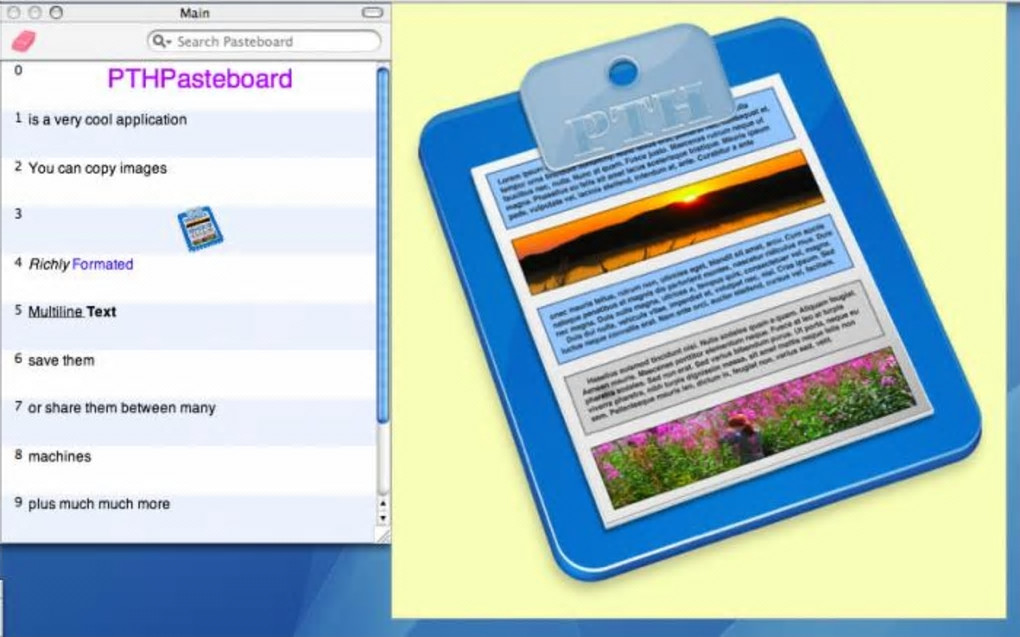The image size is (1020, 637).
Task: Minimize the Main window with the middle title bar button
Action: [x=35, y=12]
